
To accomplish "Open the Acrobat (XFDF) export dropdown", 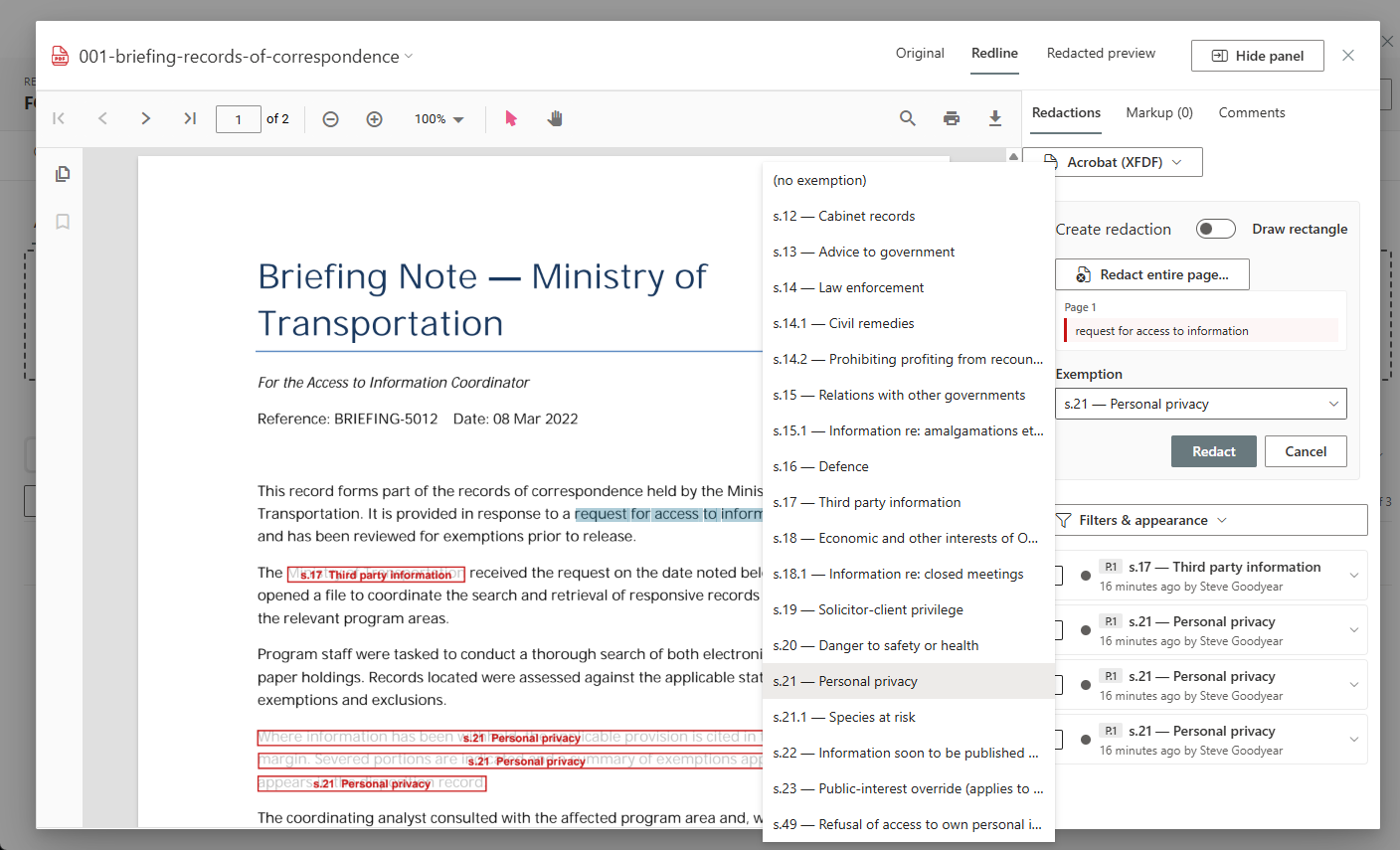I will coord(1113,162).
